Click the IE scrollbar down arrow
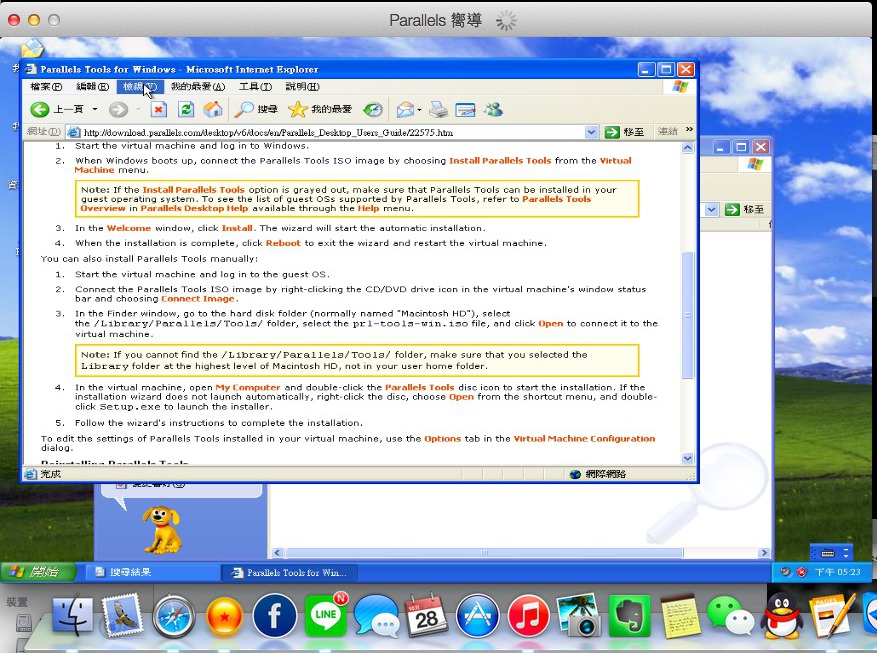 click(688, 458)
